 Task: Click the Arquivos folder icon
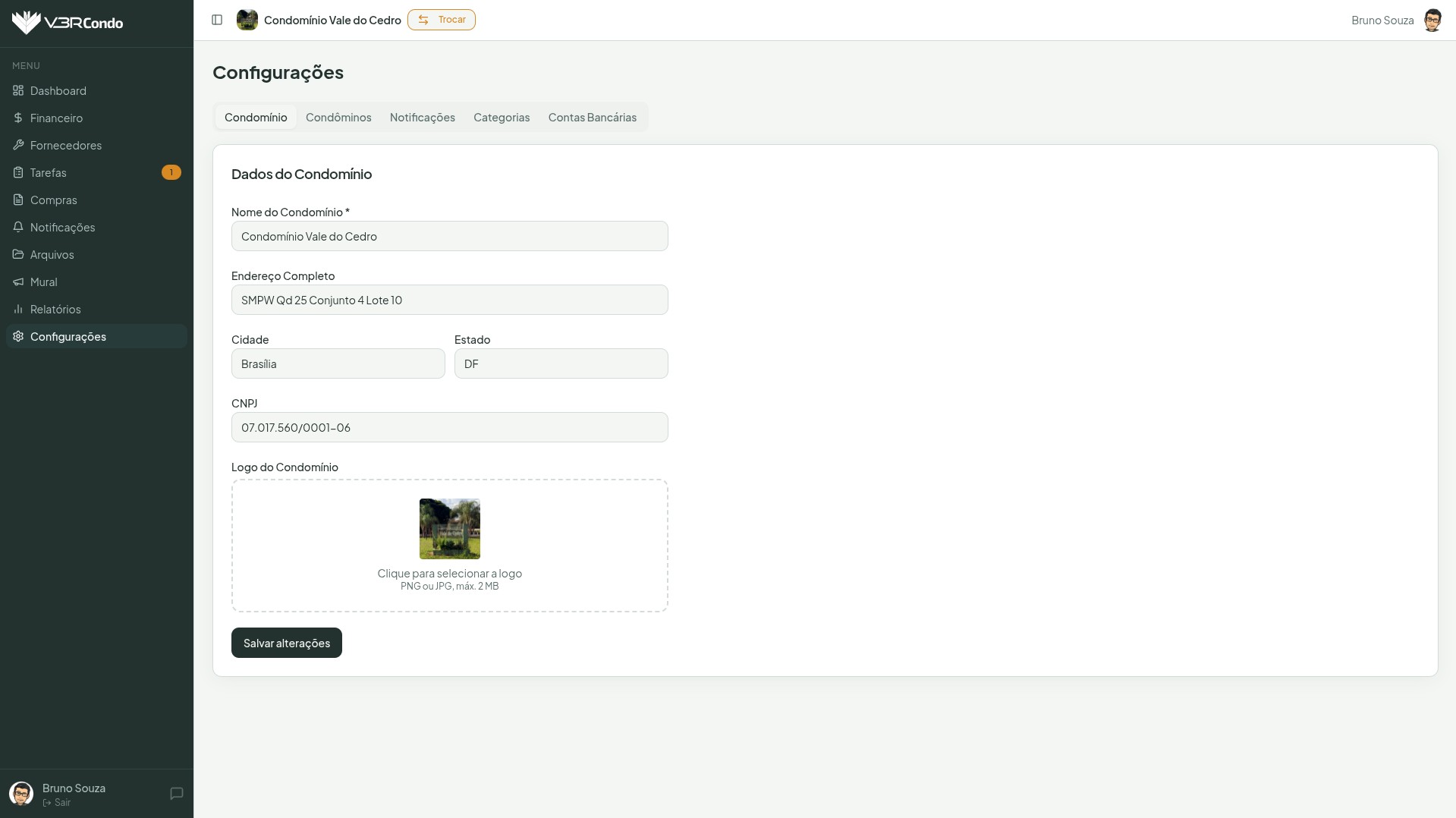pos(18,254)
